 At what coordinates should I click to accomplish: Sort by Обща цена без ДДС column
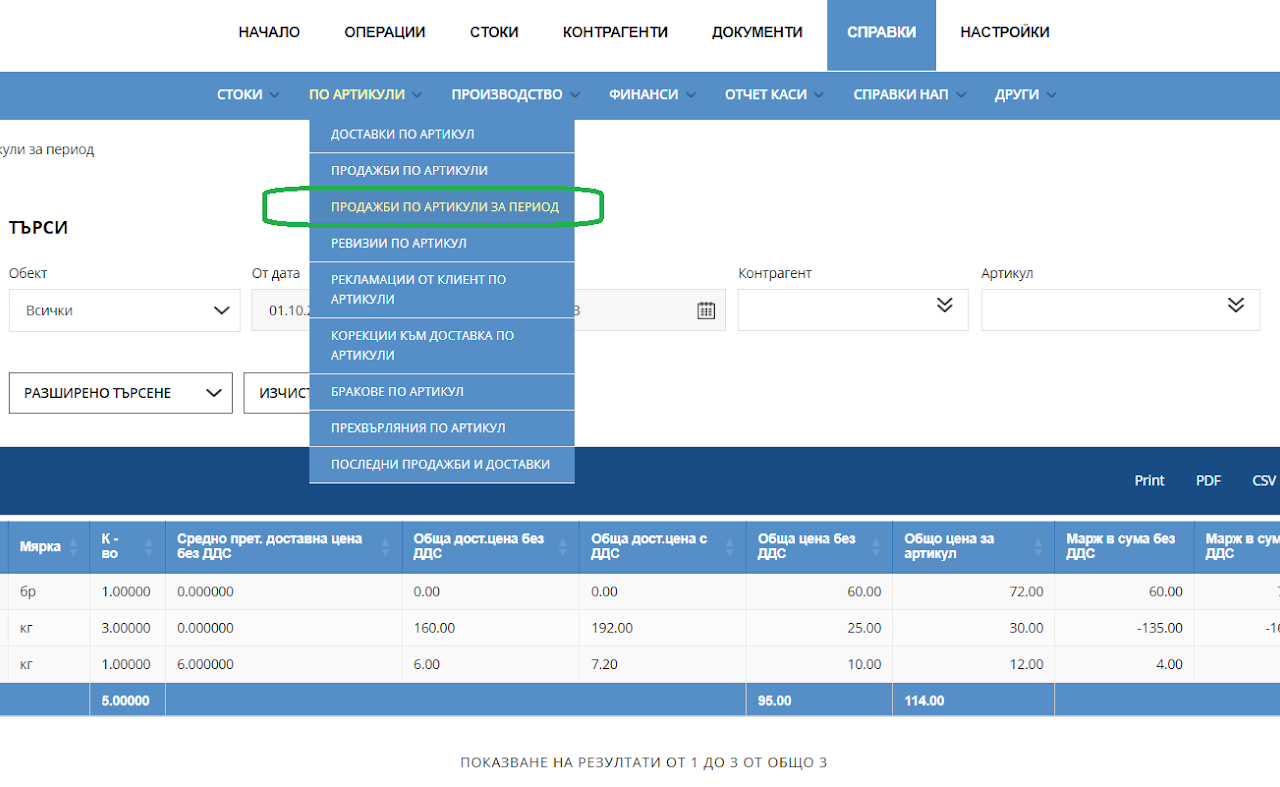(x=878, y=547)
